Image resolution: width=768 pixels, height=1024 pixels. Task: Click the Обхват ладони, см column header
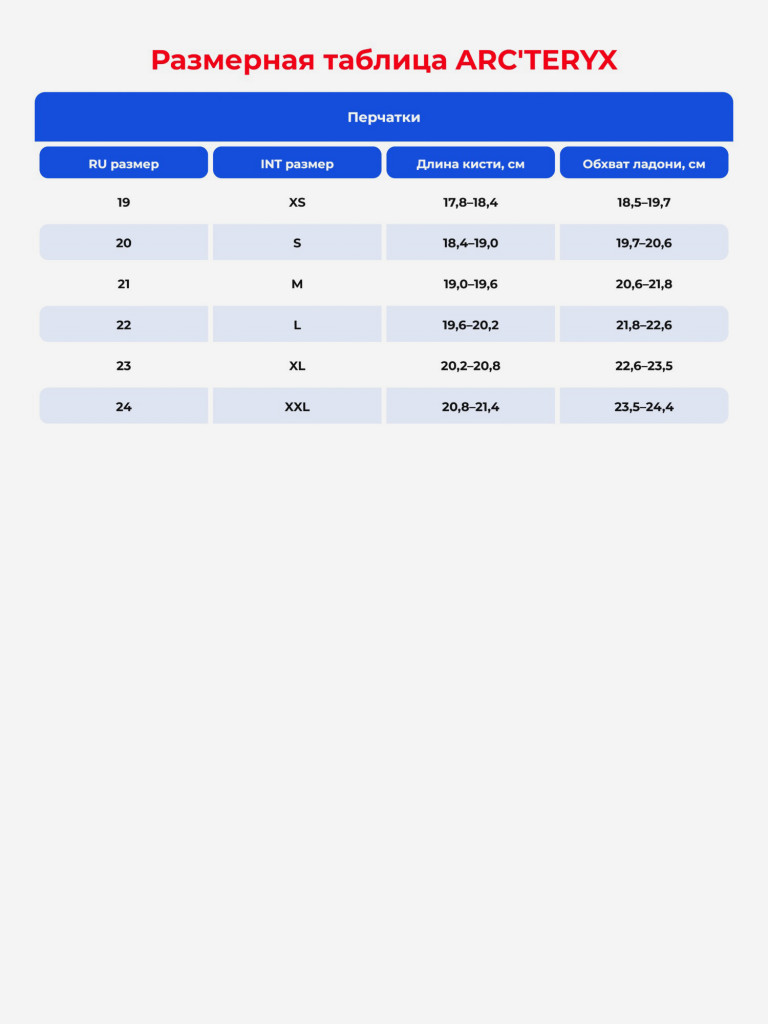point(644,163)
